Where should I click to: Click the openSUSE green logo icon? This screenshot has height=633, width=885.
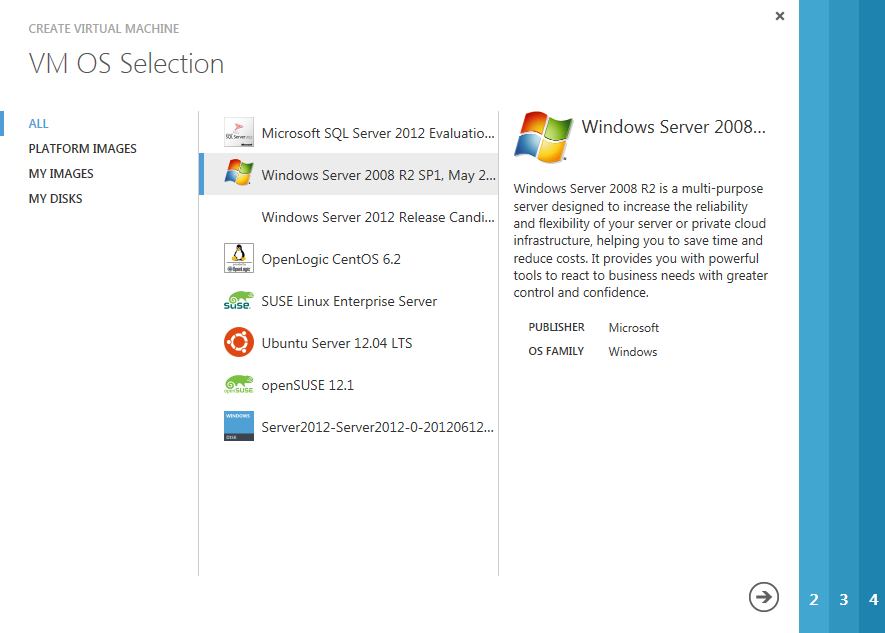pyautogui.click(x=239, y=384)
